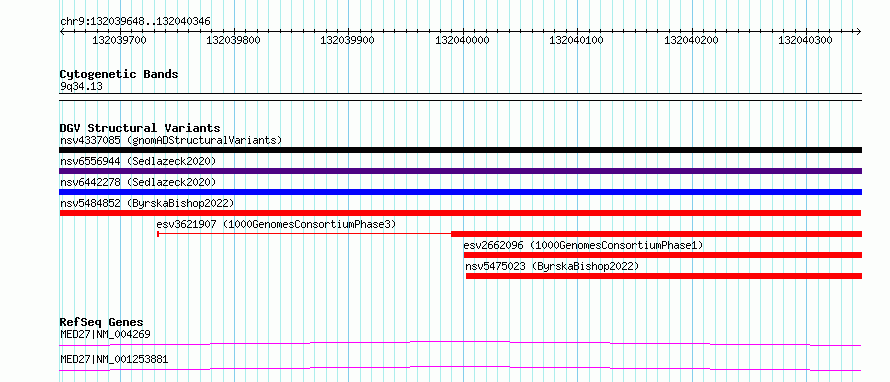Click ruler position 132040100
890x382 pixels.
tap(577, 40)
